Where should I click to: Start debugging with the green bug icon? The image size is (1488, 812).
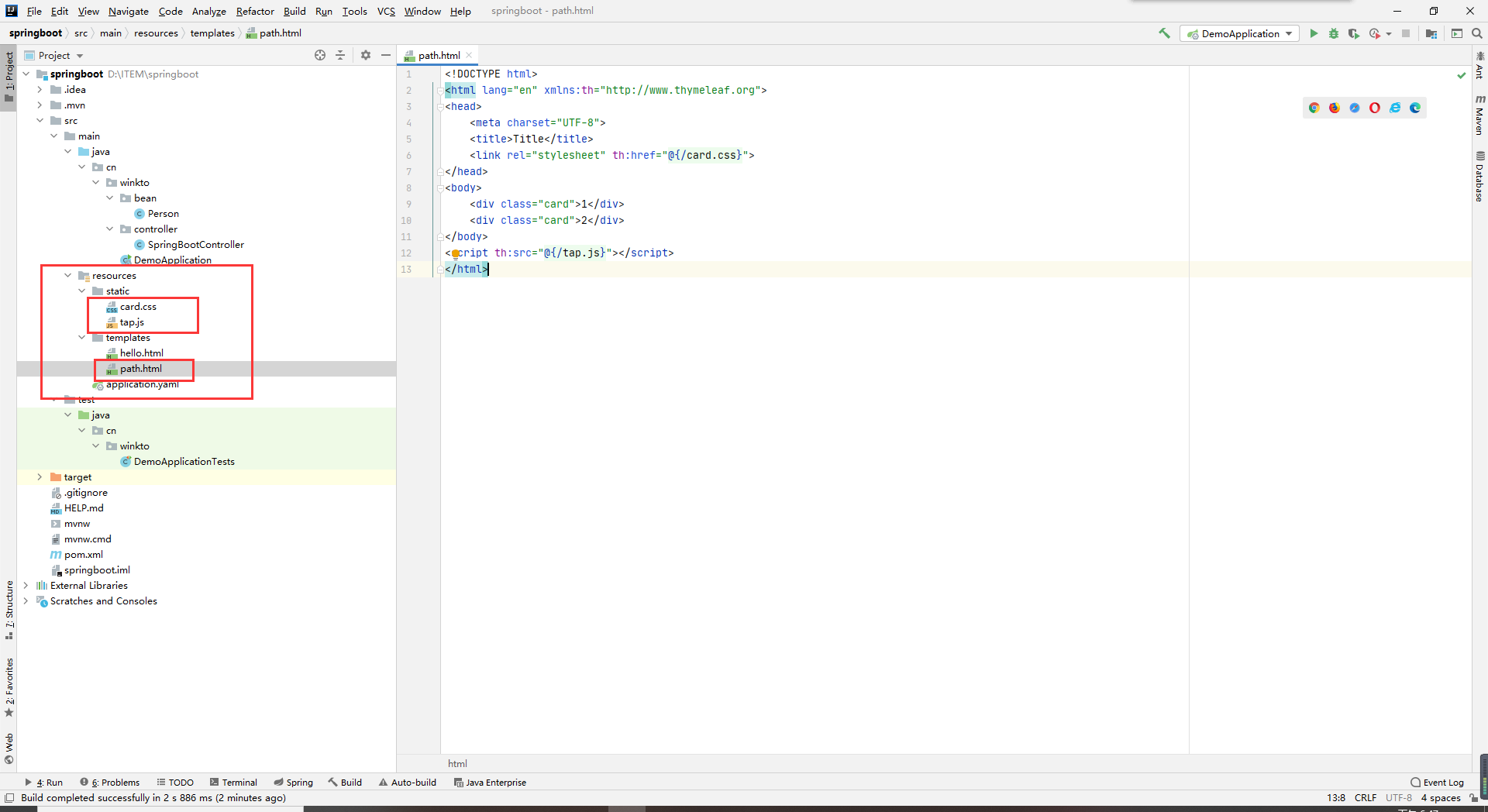(x=1334, y=33)
